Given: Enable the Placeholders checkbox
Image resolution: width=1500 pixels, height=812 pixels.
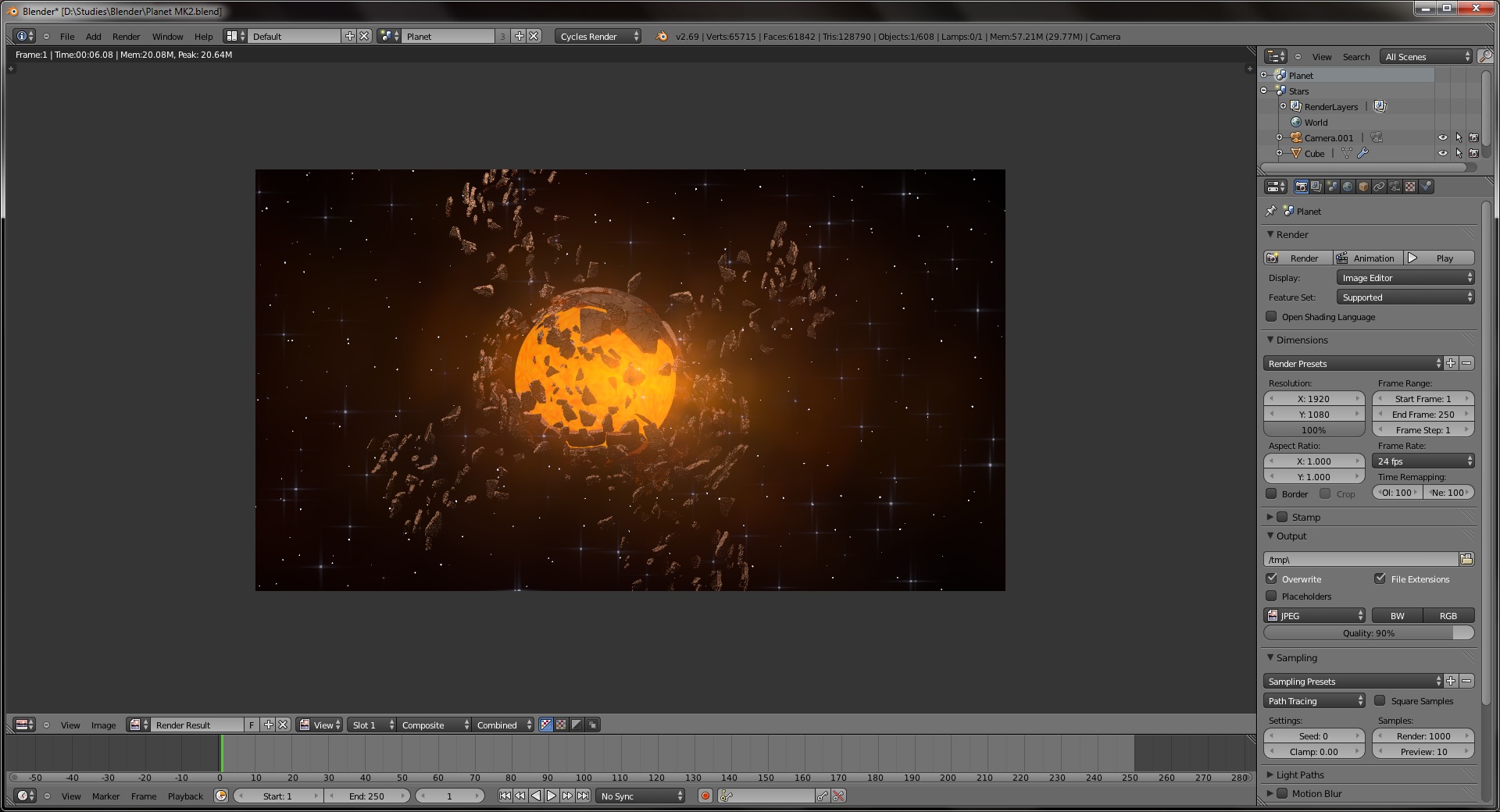Looking at the screenshot, I should pos(1271,596).
